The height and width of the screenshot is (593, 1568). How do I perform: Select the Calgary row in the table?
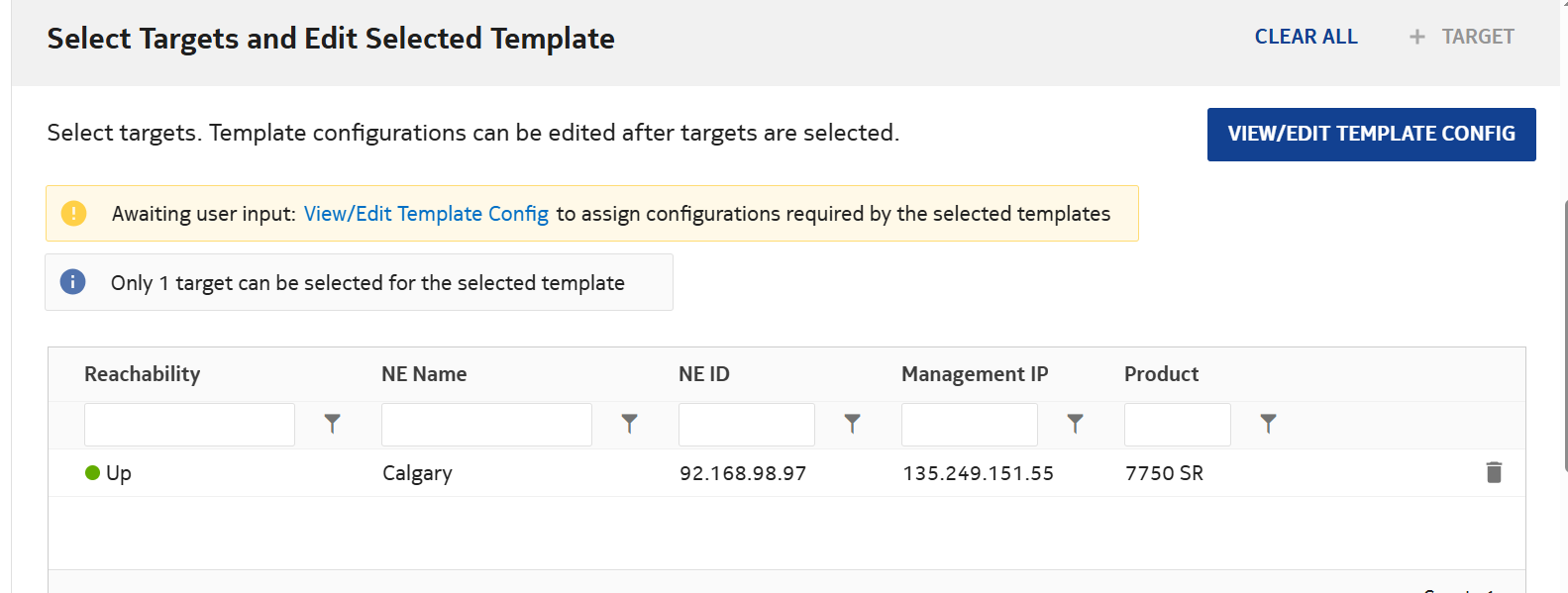(x=417, y=473)
